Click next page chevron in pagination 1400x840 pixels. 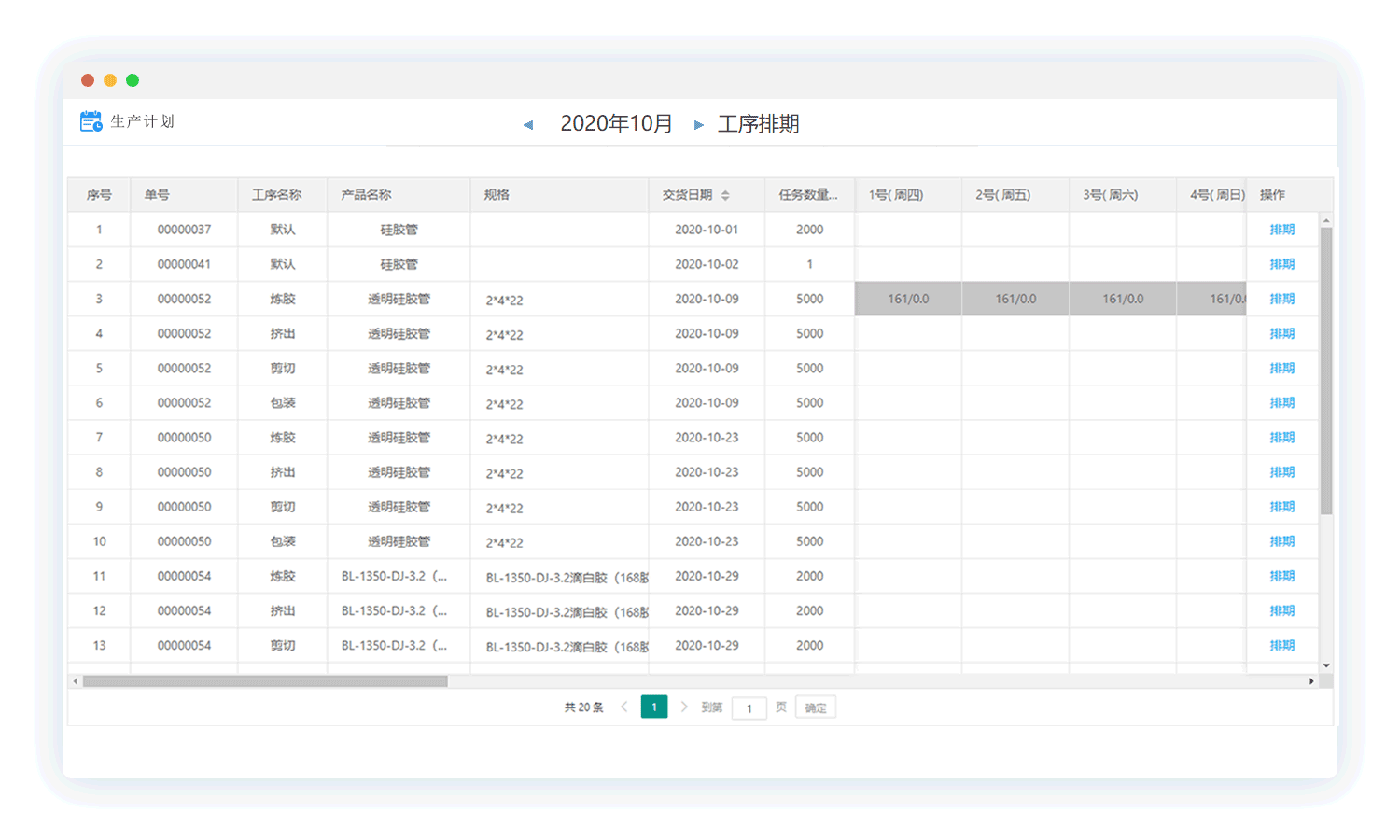(x=684, y=707)
